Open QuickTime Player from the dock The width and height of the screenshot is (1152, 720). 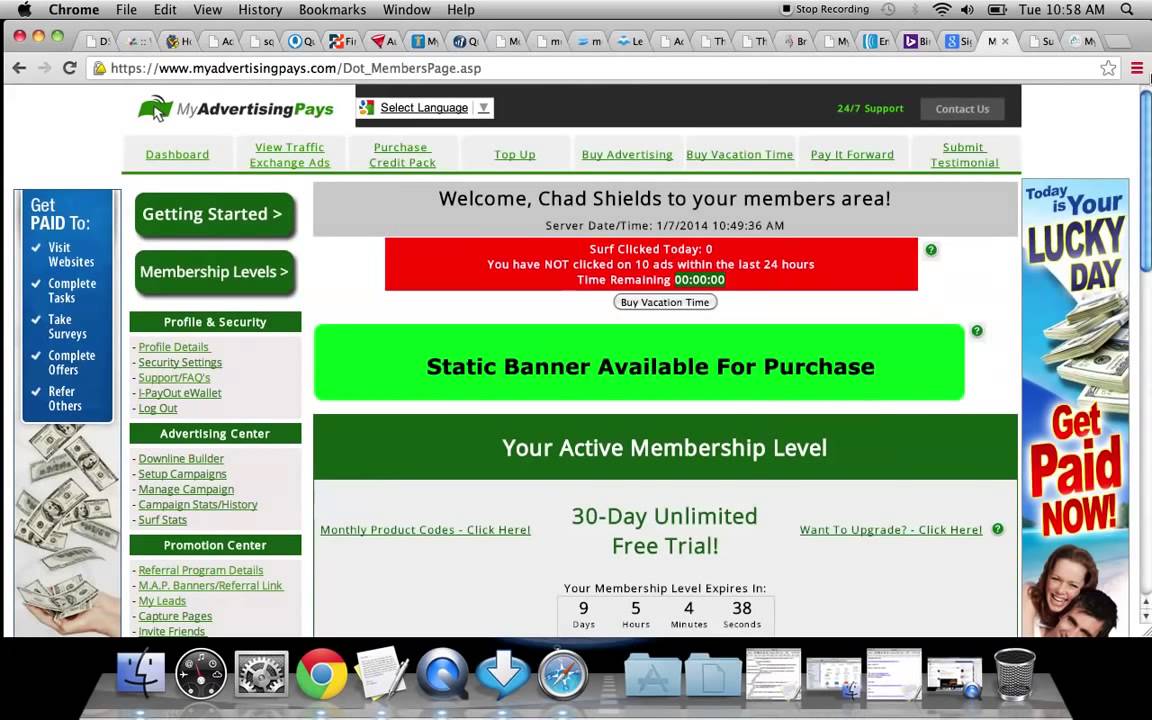coord(442,673)
